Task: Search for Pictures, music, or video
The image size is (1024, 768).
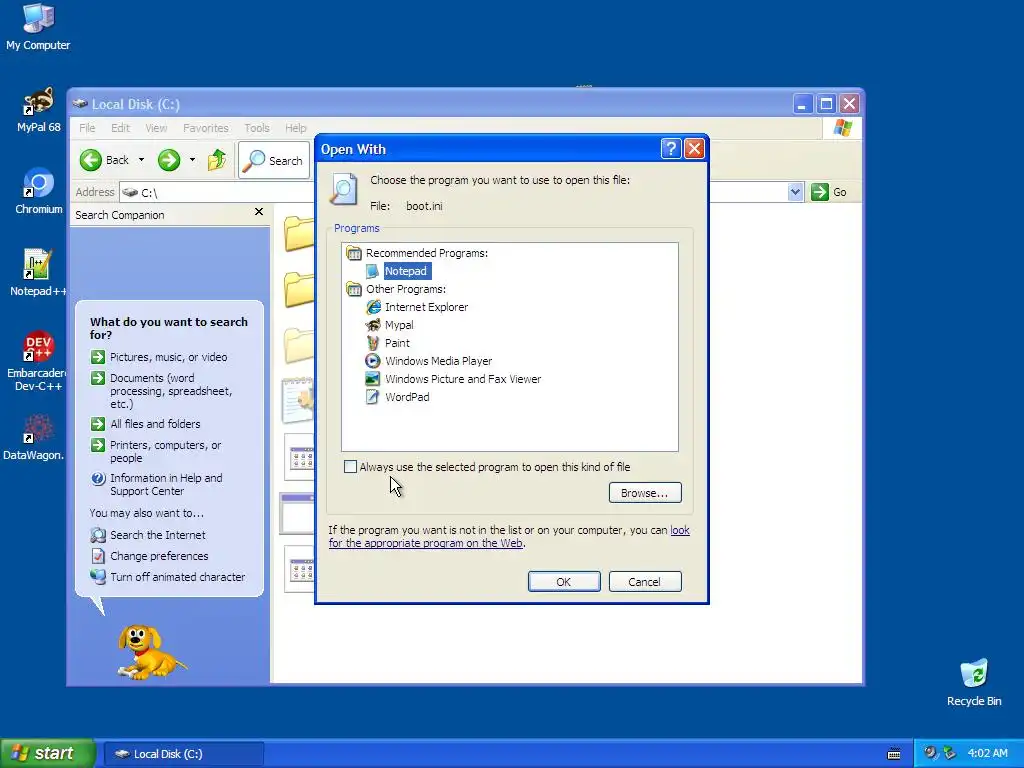Action: coord(159,357)
